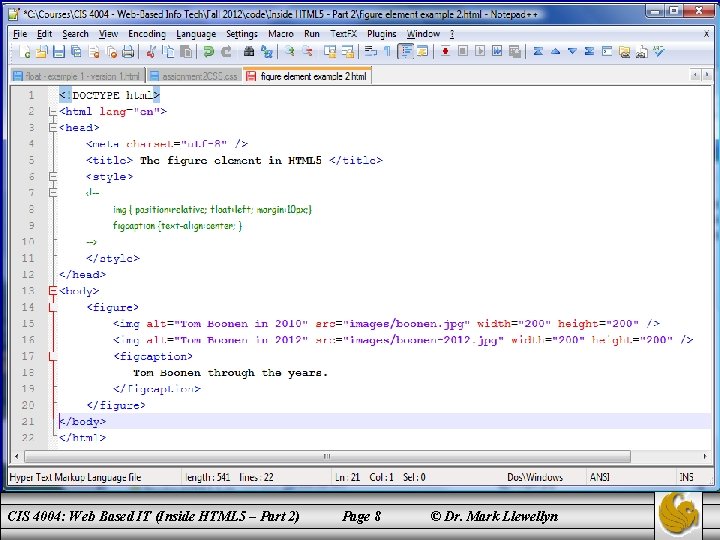Open the ? help menu
Image resolution: width=720 pixels, height=540 pixels.
(x=452, y=34)
